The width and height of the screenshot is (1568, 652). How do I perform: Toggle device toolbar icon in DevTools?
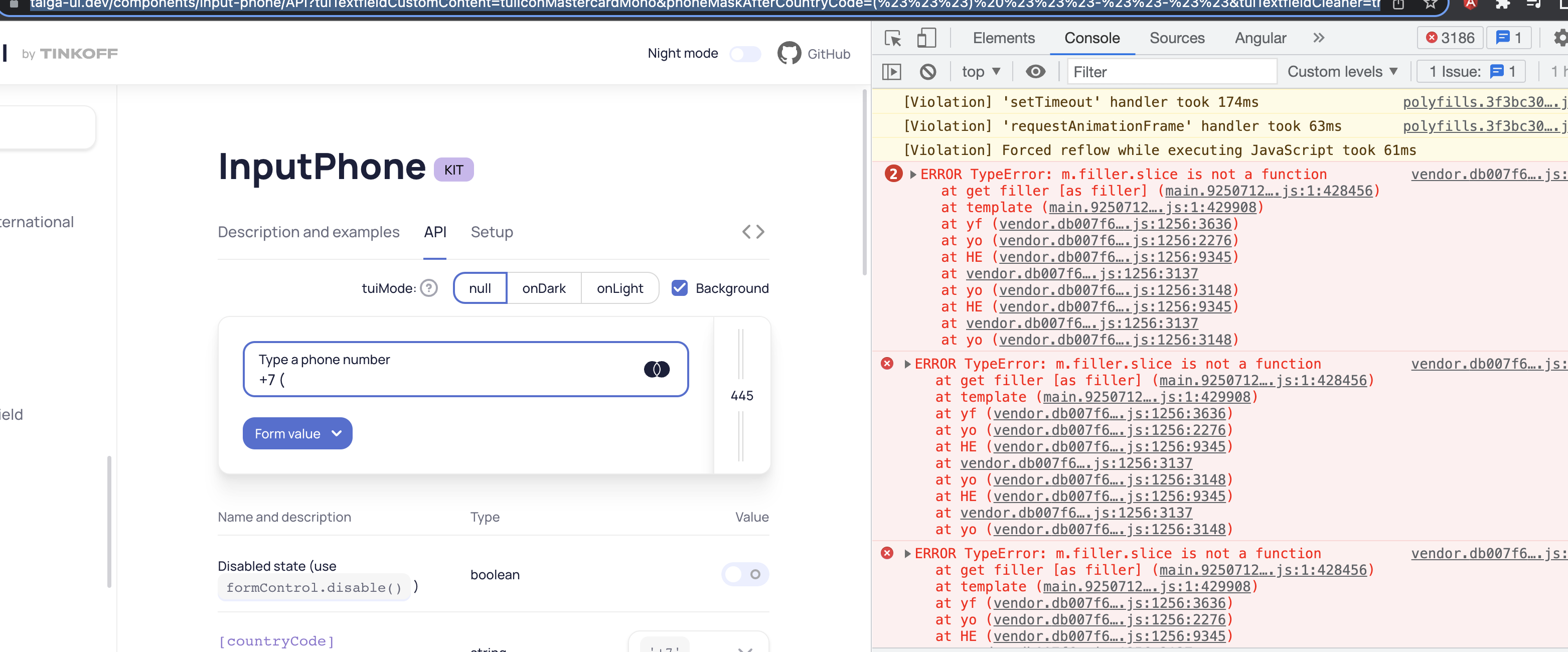pyautogui.click(x=926, y=38)
